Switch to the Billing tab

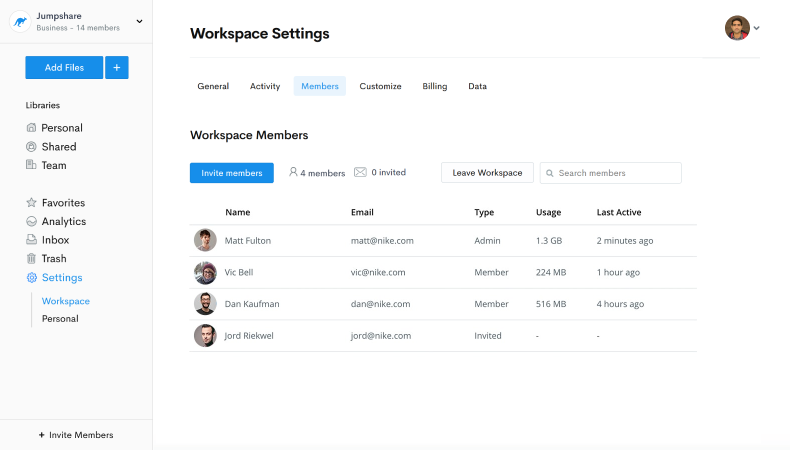tap(435, 87)
